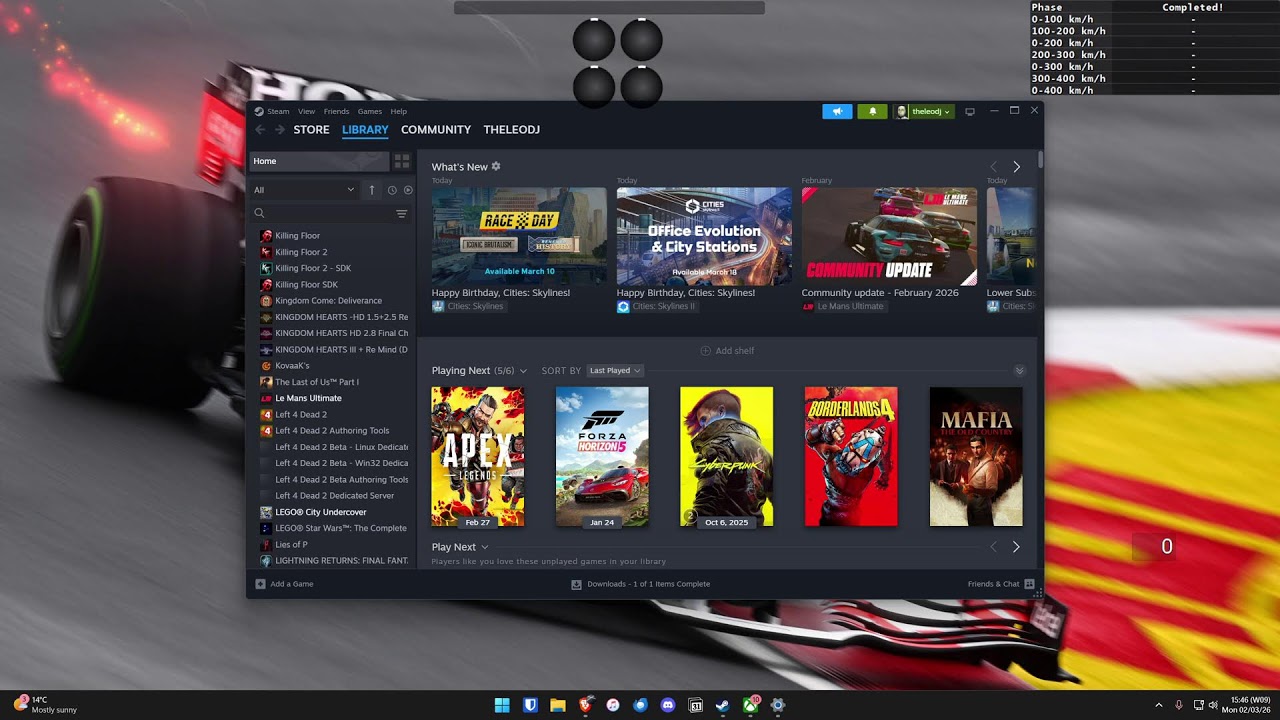The height and width of the screenshot is (720, 1280).
Task: Switch to Big Picture mode icon
Action: (x=969, y=111)
